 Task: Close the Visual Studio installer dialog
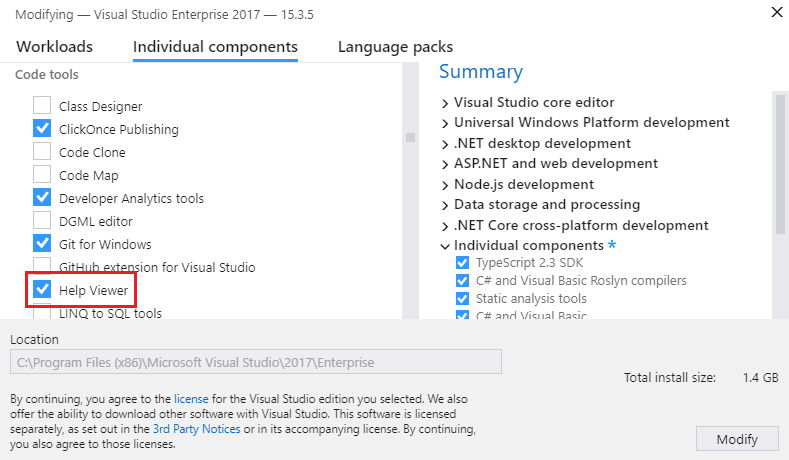click(777, 12)
